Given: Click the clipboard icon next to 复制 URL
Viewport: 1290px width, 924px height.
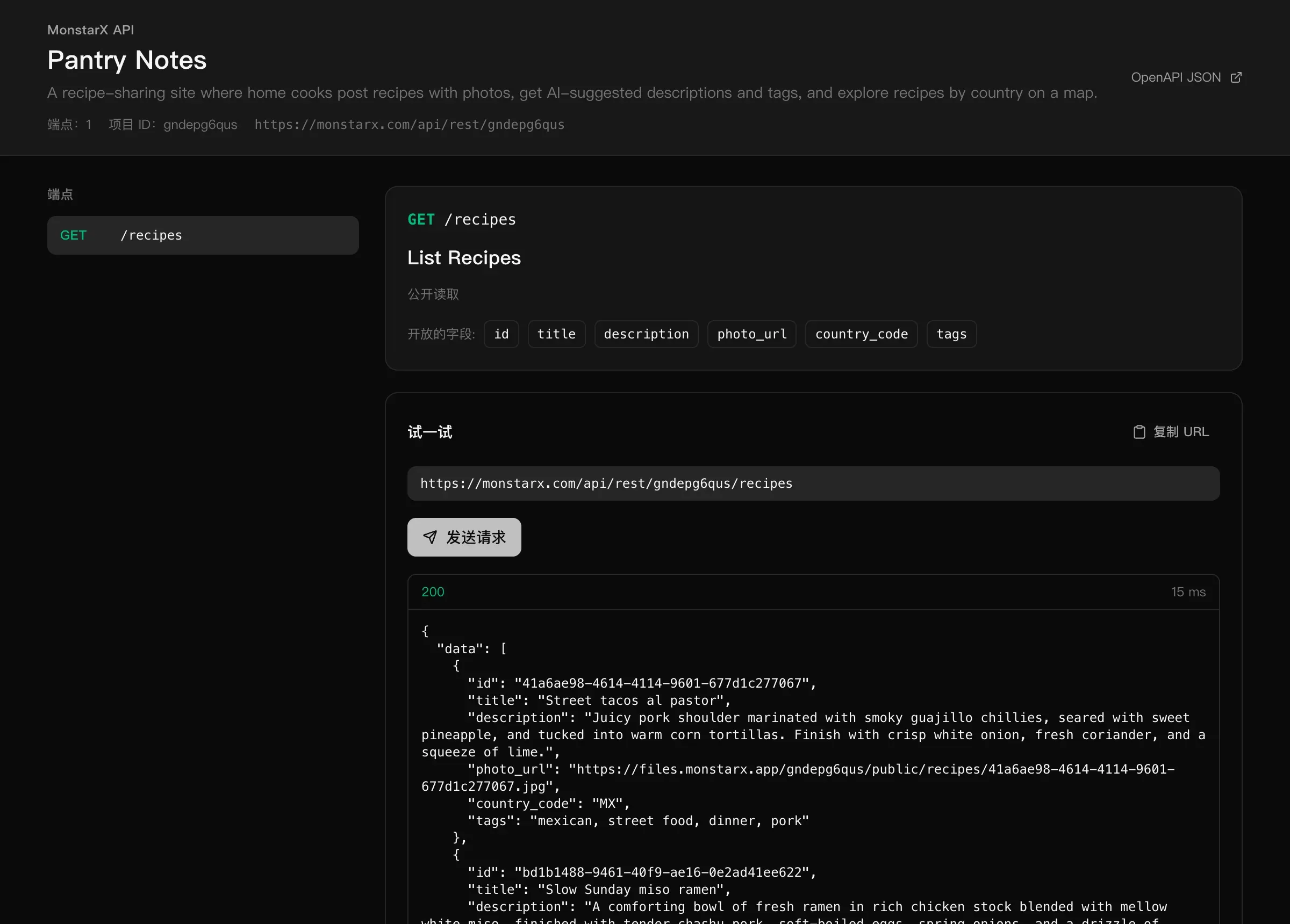Looking at the screenshot, I should pos(1139,431).
